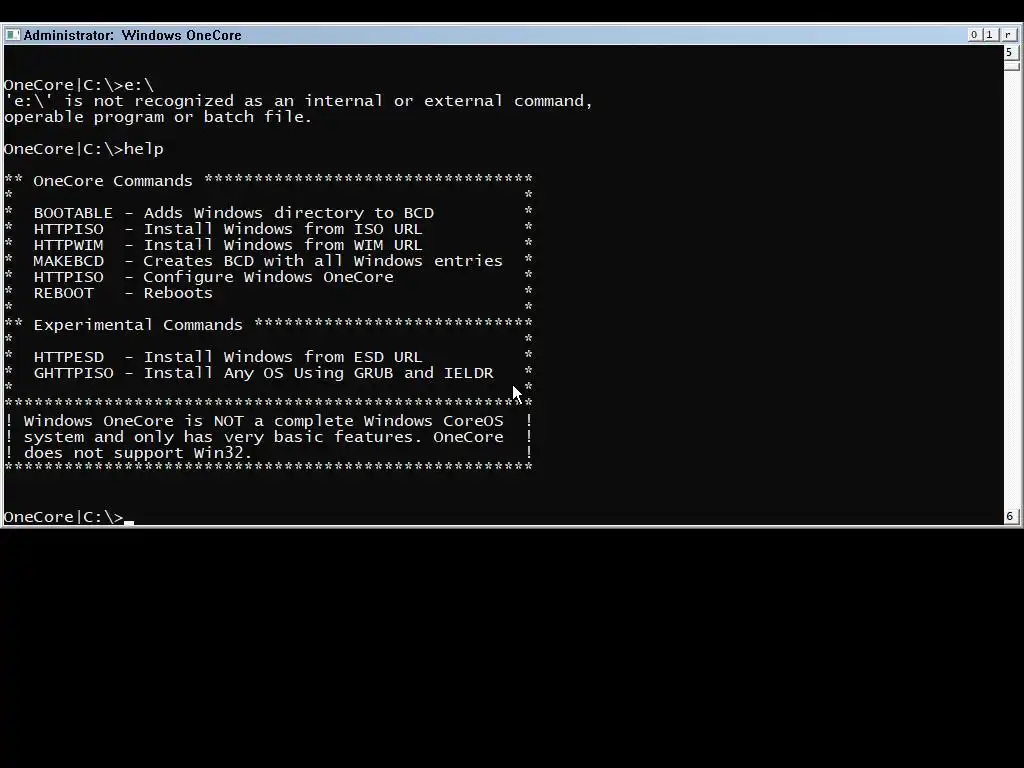Screen dimensions: 1024x768
Task: Click the 'BOOTABLE - Adds Windows directory to BCD' line
Action: point(234,213)
